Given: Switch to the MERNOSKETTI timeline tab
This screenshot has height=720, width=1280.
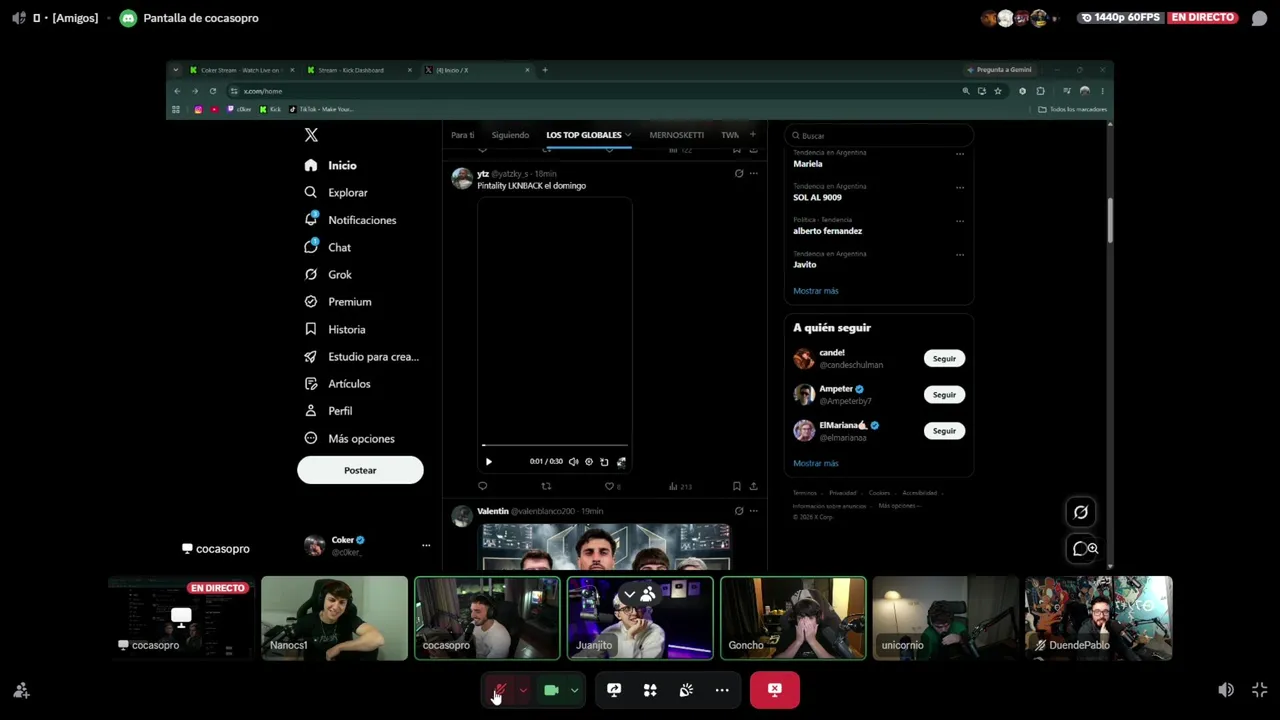Looking at the screenshot, I should click(x=676, y=135).
